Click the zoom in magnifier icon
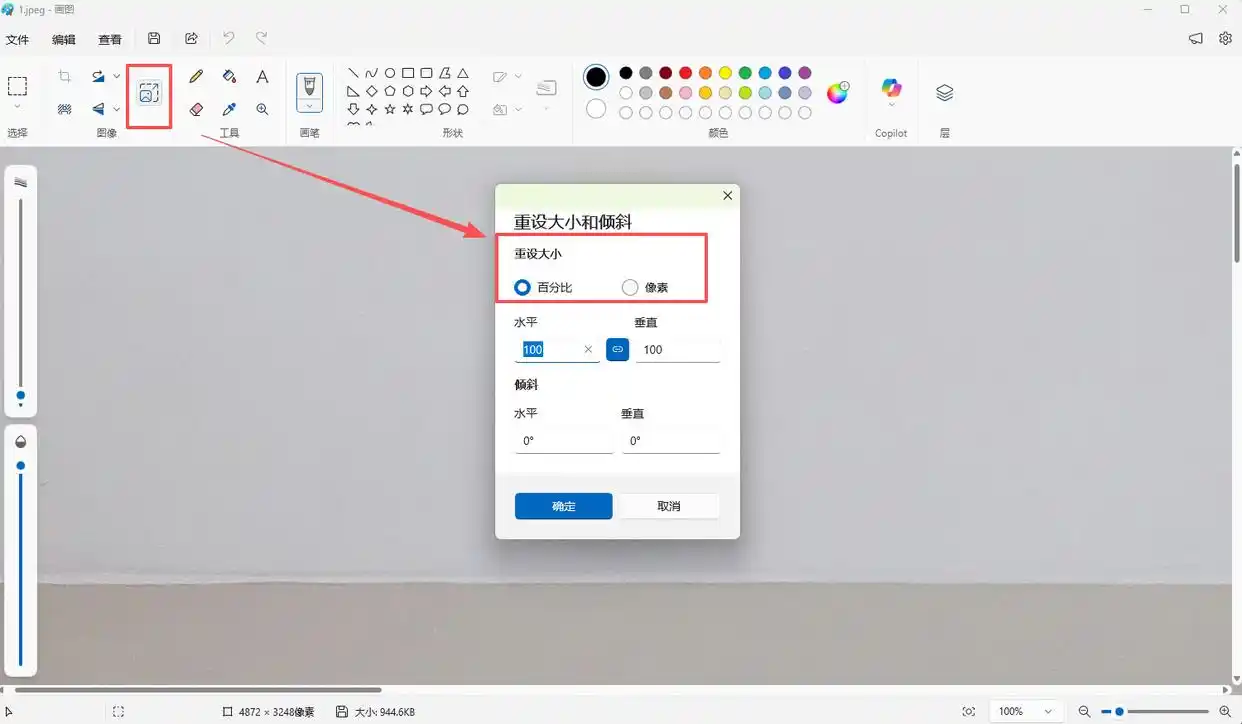This screenshot has height=724, width=1242. tap(1225, 711)
